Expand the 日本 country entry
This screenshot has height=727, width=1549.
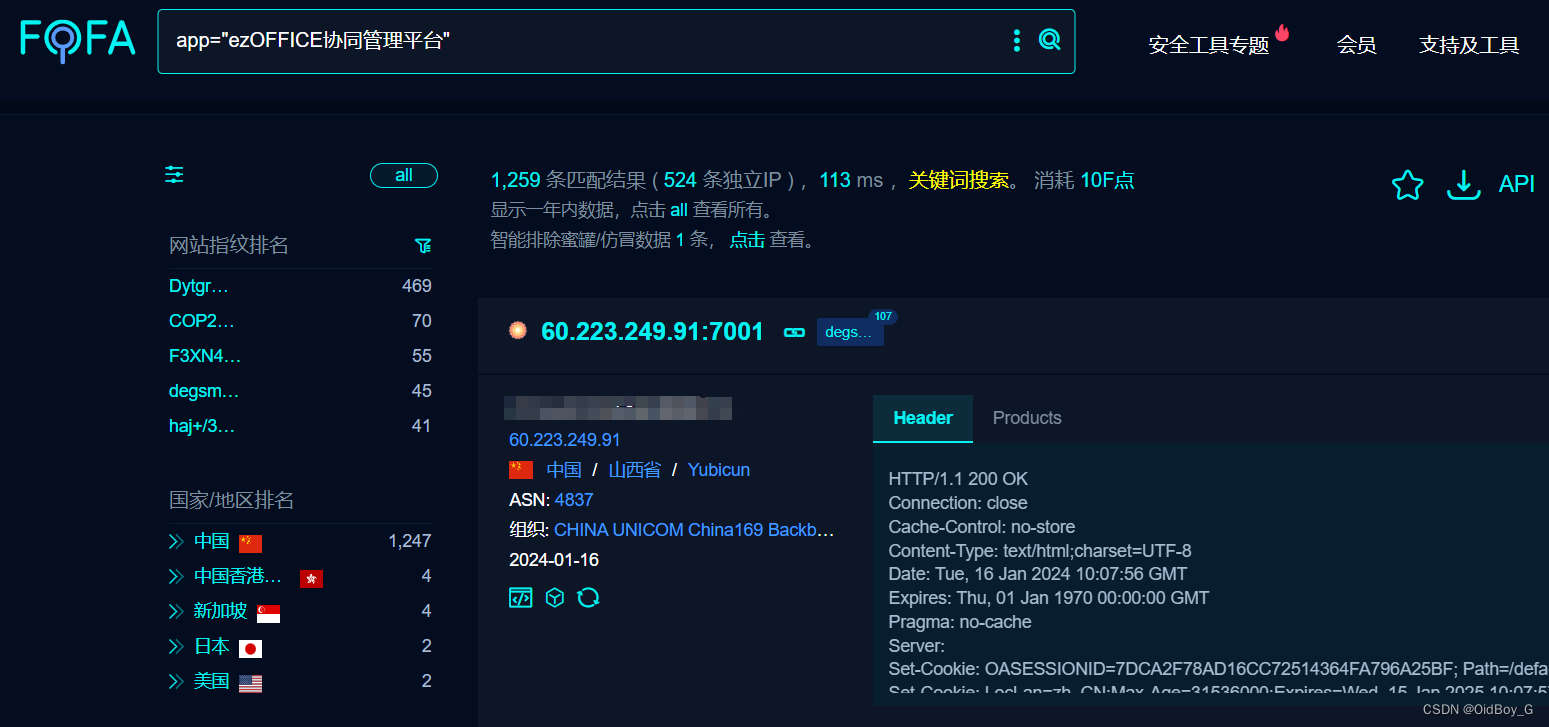(x=176, y=647)
